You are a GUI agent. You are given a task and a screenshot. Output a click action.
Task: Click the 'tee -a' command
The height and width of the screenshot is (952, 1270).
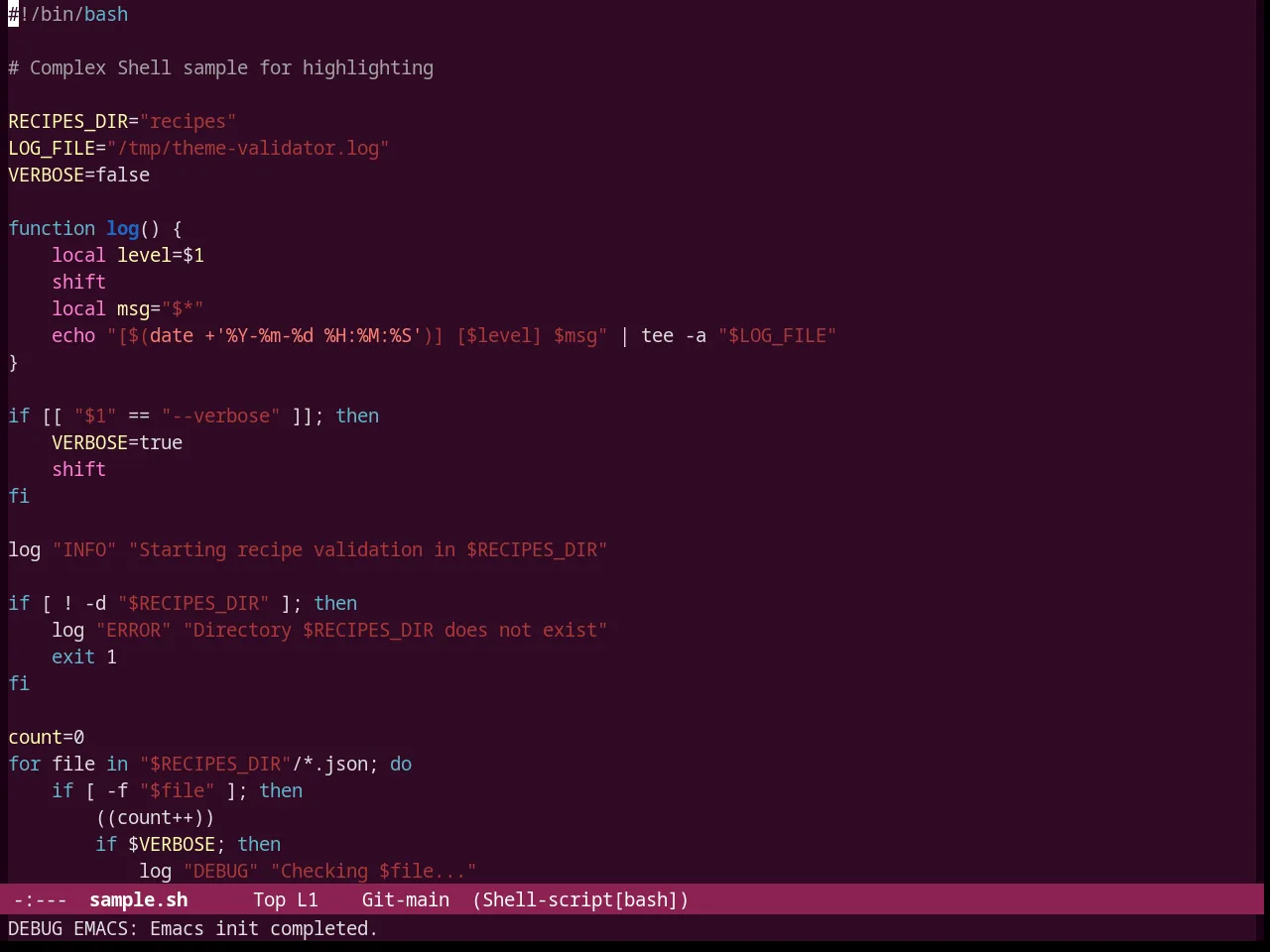(x=674, y=335)
